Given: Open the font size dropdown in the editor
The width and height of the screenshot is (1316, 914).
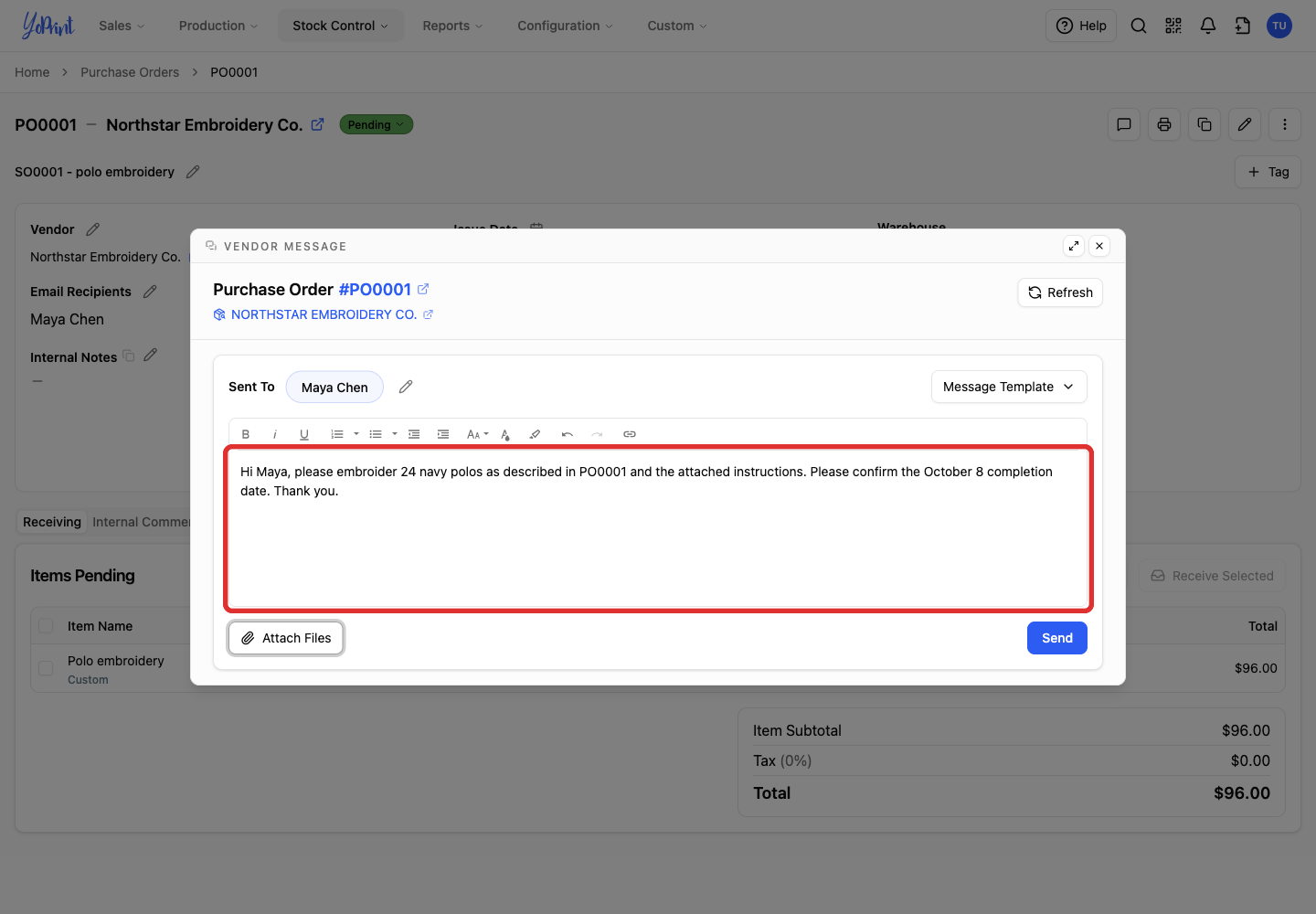Looking at the screenshot, I should tap(477, 434).
